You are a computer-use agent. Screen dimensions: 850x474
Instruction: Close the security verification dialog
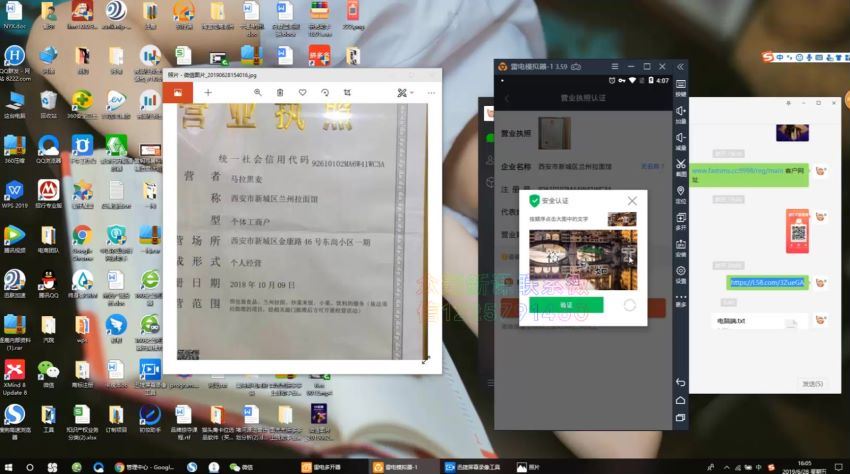[x=632, y=201]
